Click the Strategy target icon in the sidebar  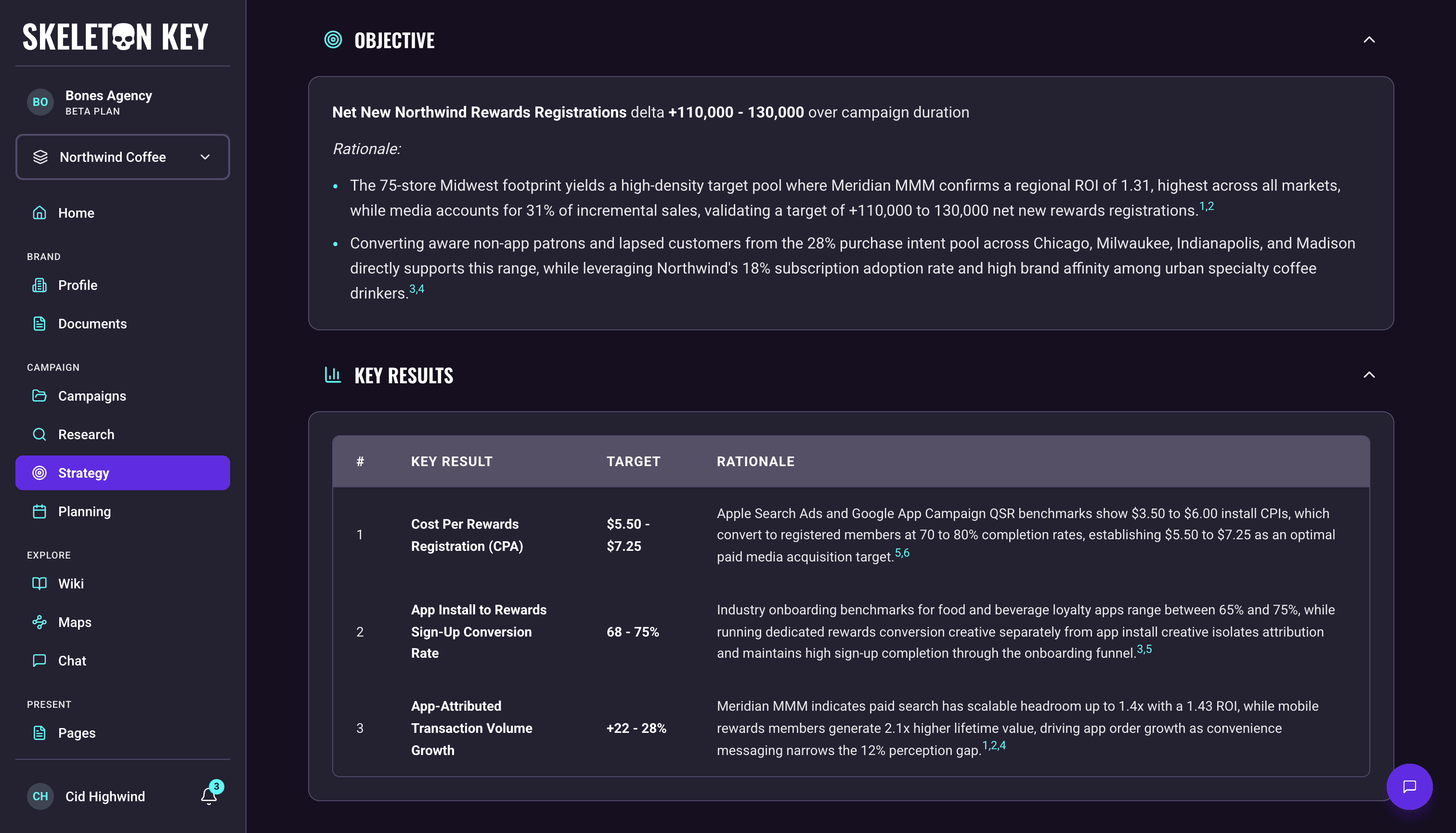(x=39, y=472)
